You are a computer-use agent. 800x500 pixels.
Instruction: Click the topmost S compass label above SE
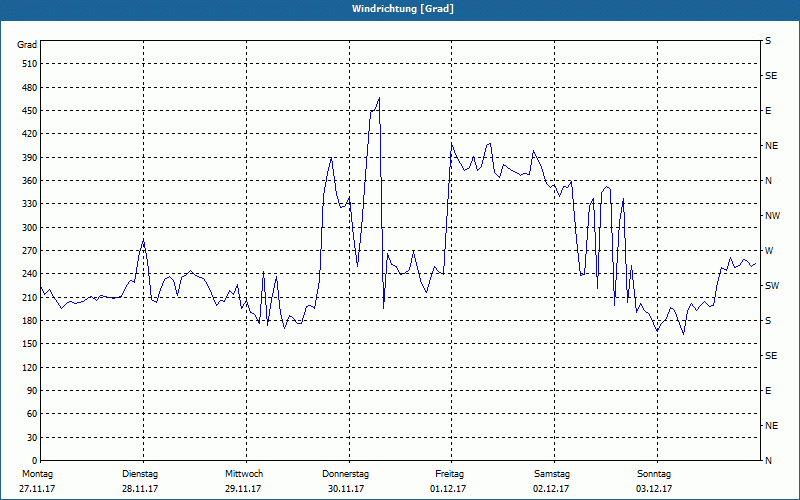coord(768,41)
